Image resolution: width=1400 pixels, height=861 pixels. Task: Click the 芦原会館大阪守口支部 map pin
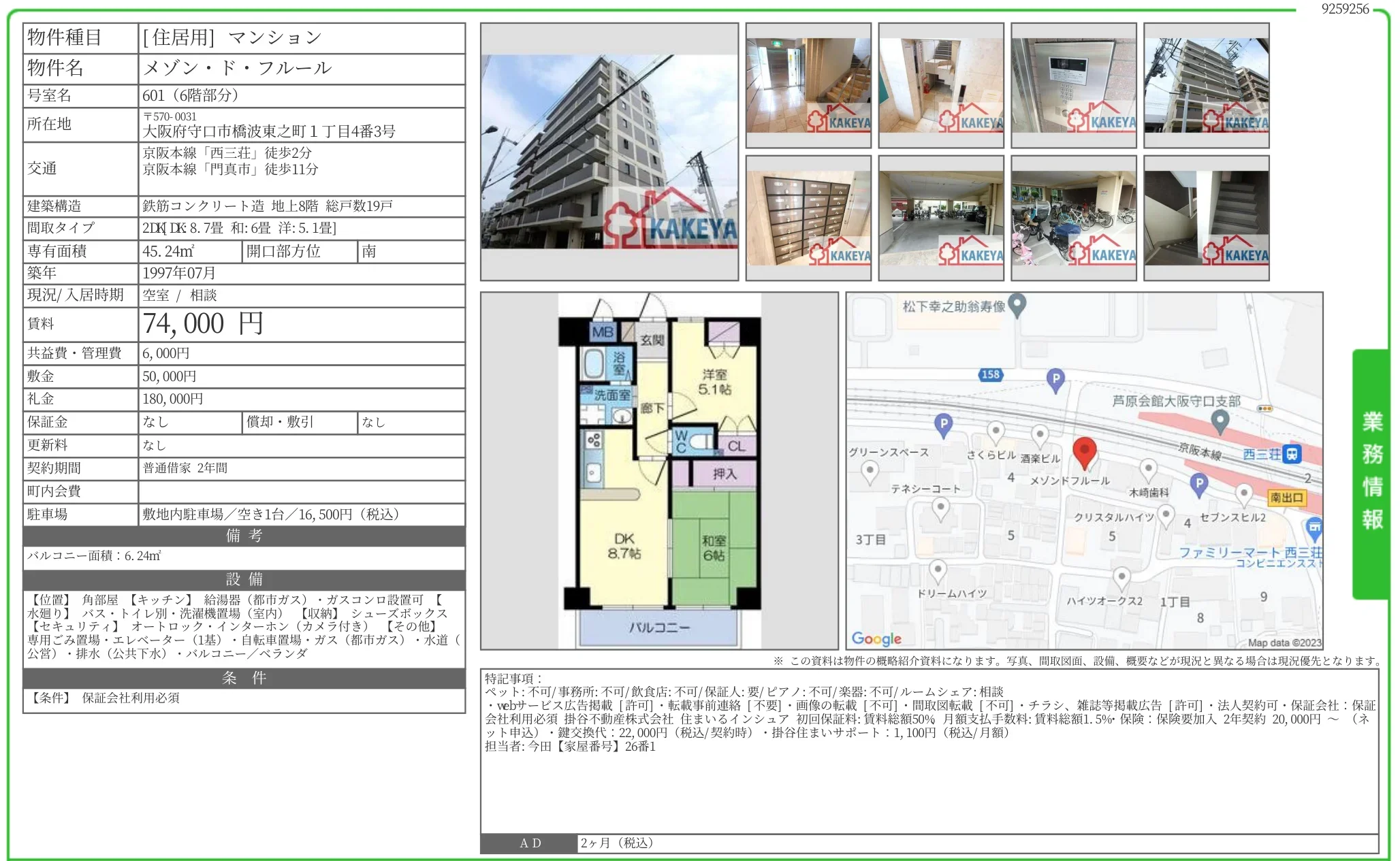[x=1220, y=421]
